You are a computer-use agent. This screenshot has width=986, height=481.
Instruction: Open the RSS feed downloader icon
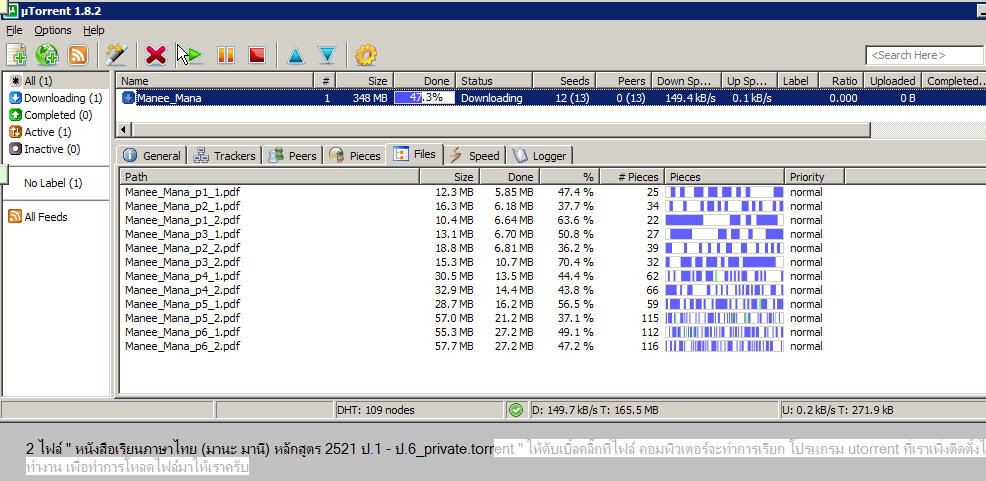click(x=78, y=55)
